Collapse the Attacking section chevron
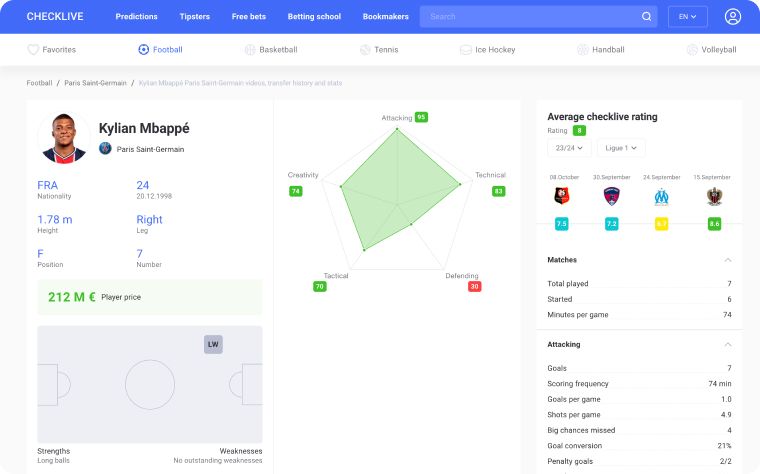This screenshot has height=474, width=760. click(728, 344)
